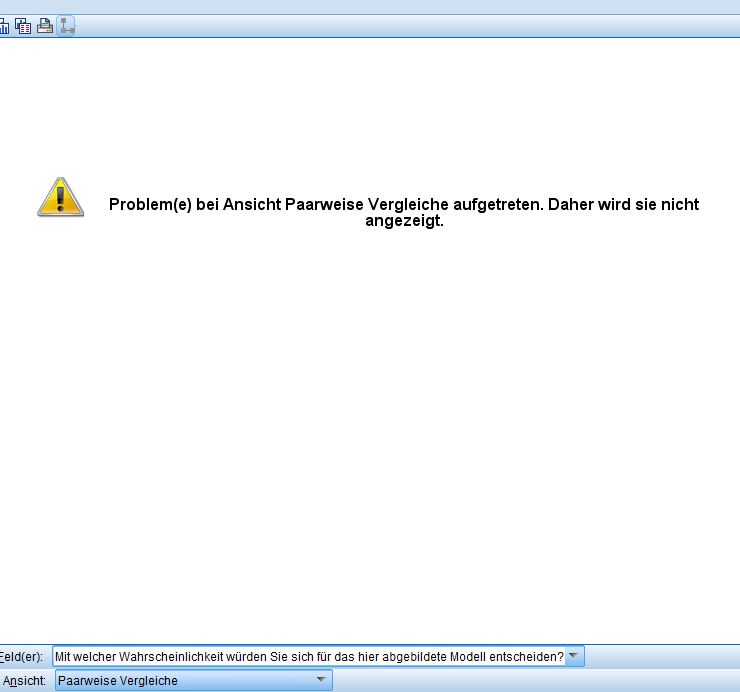Click the copy table data icon
The image size is (740, 692).
(23, 26)
